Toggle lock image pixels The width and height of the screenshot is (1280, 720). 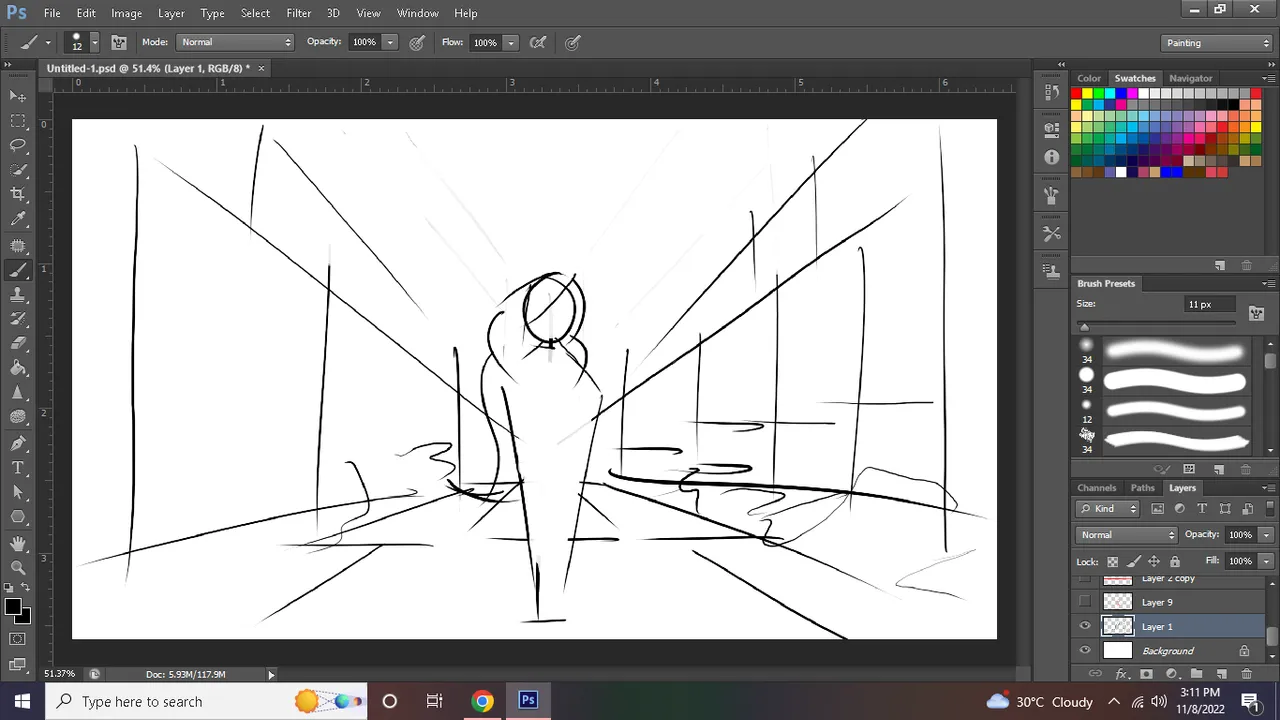click(1133, 561)
